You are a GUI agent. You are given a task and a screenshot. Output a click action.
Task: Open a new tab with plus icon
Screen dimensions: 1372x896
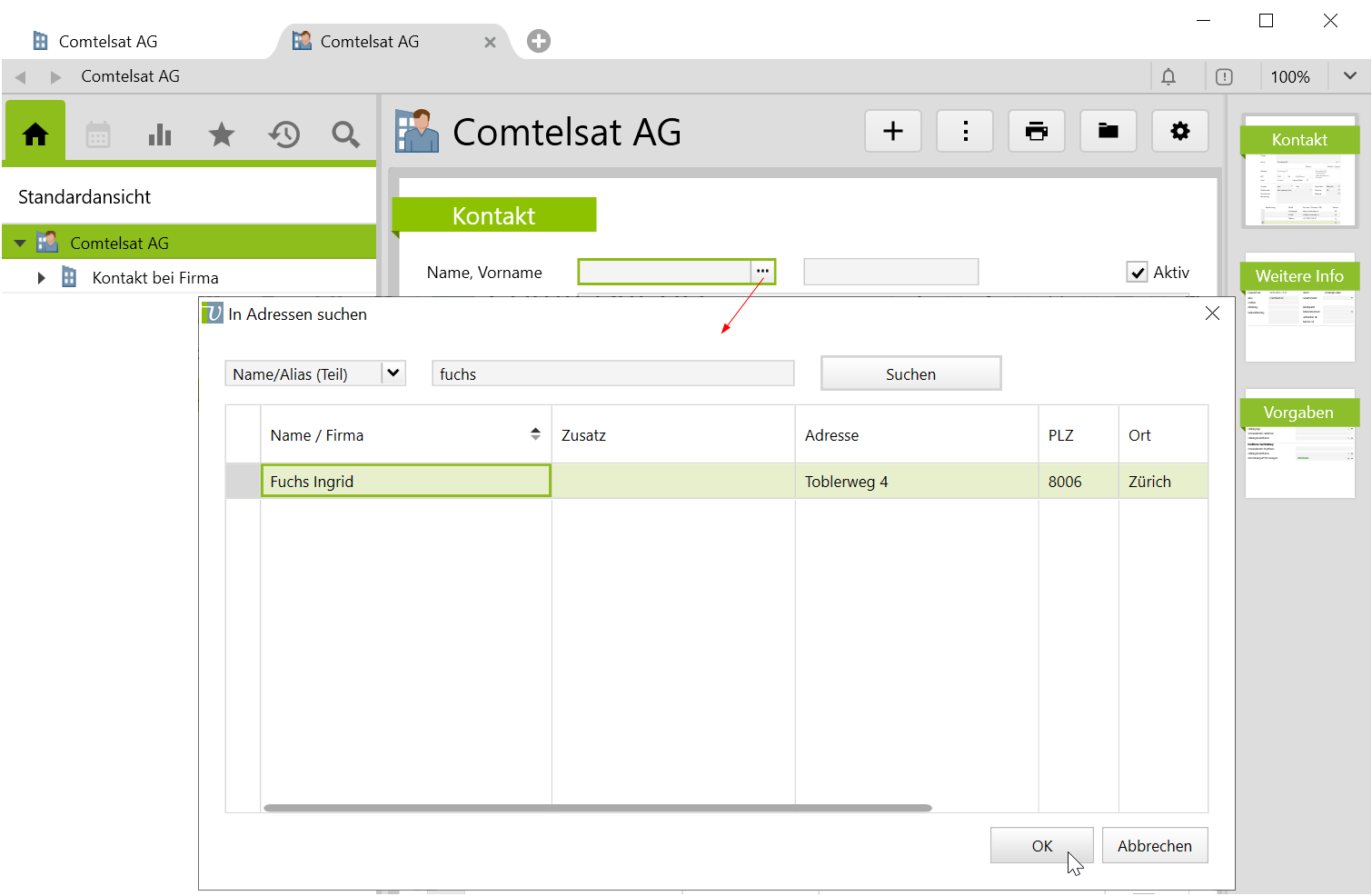[x=539, y=41]
